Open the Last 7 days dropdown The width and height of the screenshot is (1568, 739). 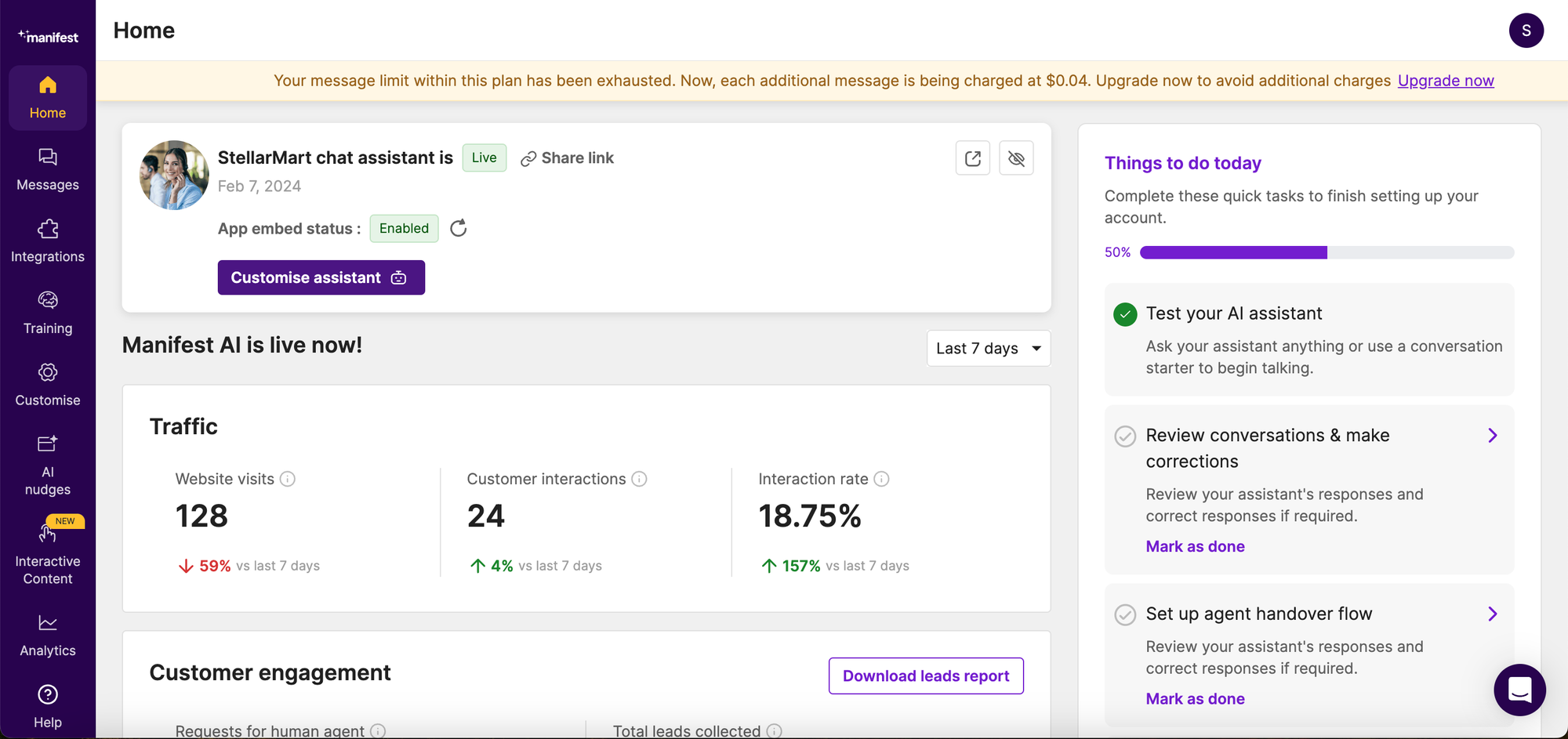[x=988, y=349]
